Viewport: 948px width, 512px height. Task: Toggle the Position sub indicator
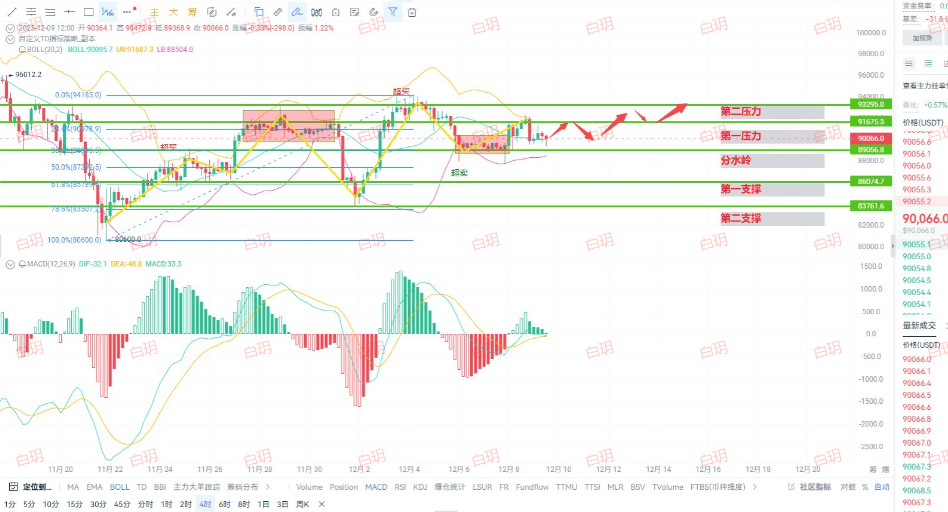(343, 487)
